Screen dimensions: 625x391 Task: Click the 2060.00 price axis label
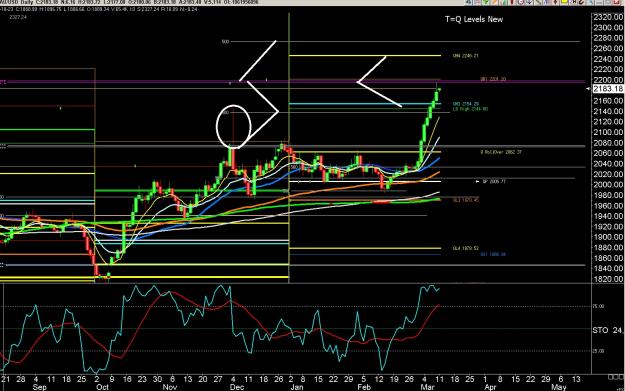click(608, 153)
